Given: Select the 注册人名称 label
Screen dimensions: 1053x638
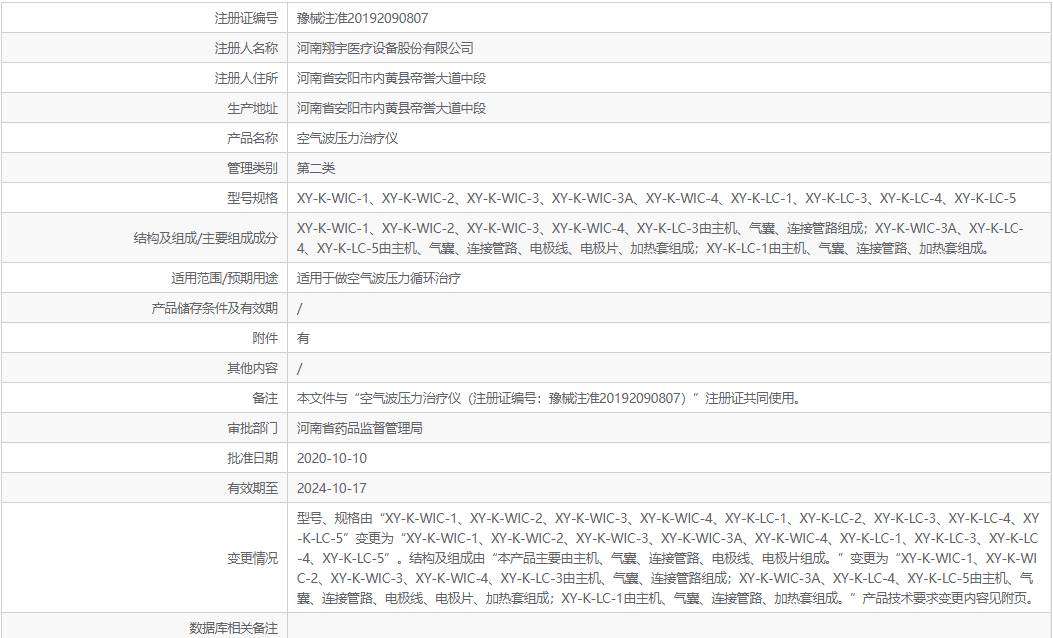Looking at the screenshot, I should 245,48.
